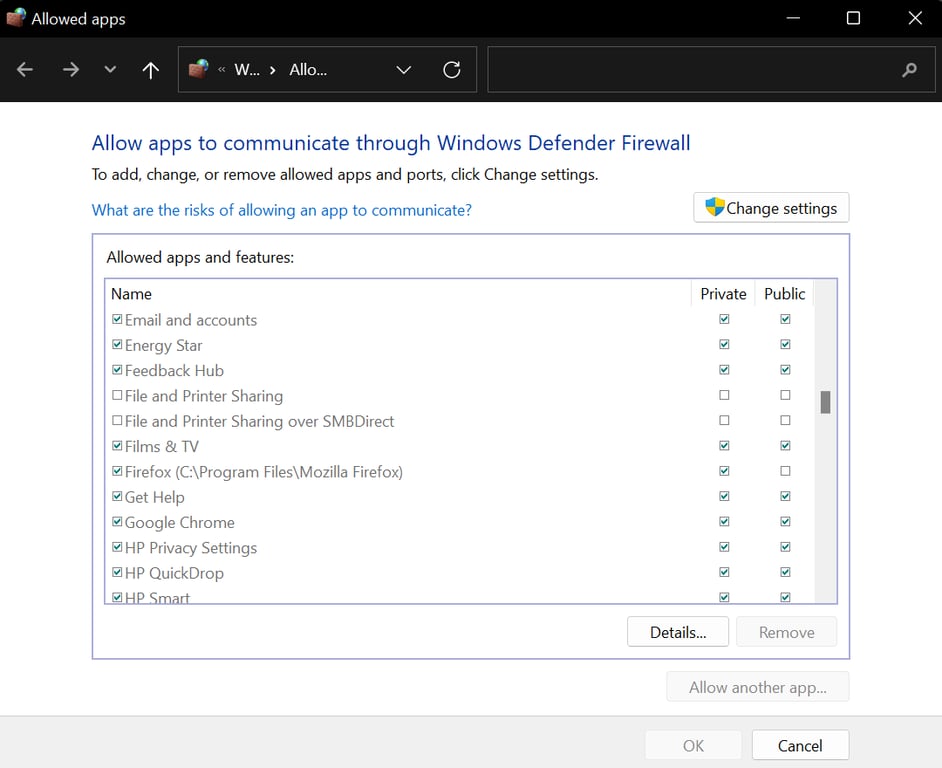Click the firewall icon in the address bar
This screenshot has width=942, height=768.
tap(200, 69)
